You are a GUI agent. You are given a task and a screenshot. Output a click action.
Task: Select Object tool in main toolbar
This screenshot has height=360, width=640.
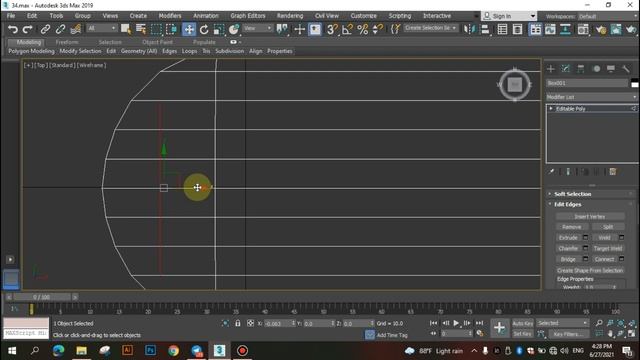pos(126,29)
